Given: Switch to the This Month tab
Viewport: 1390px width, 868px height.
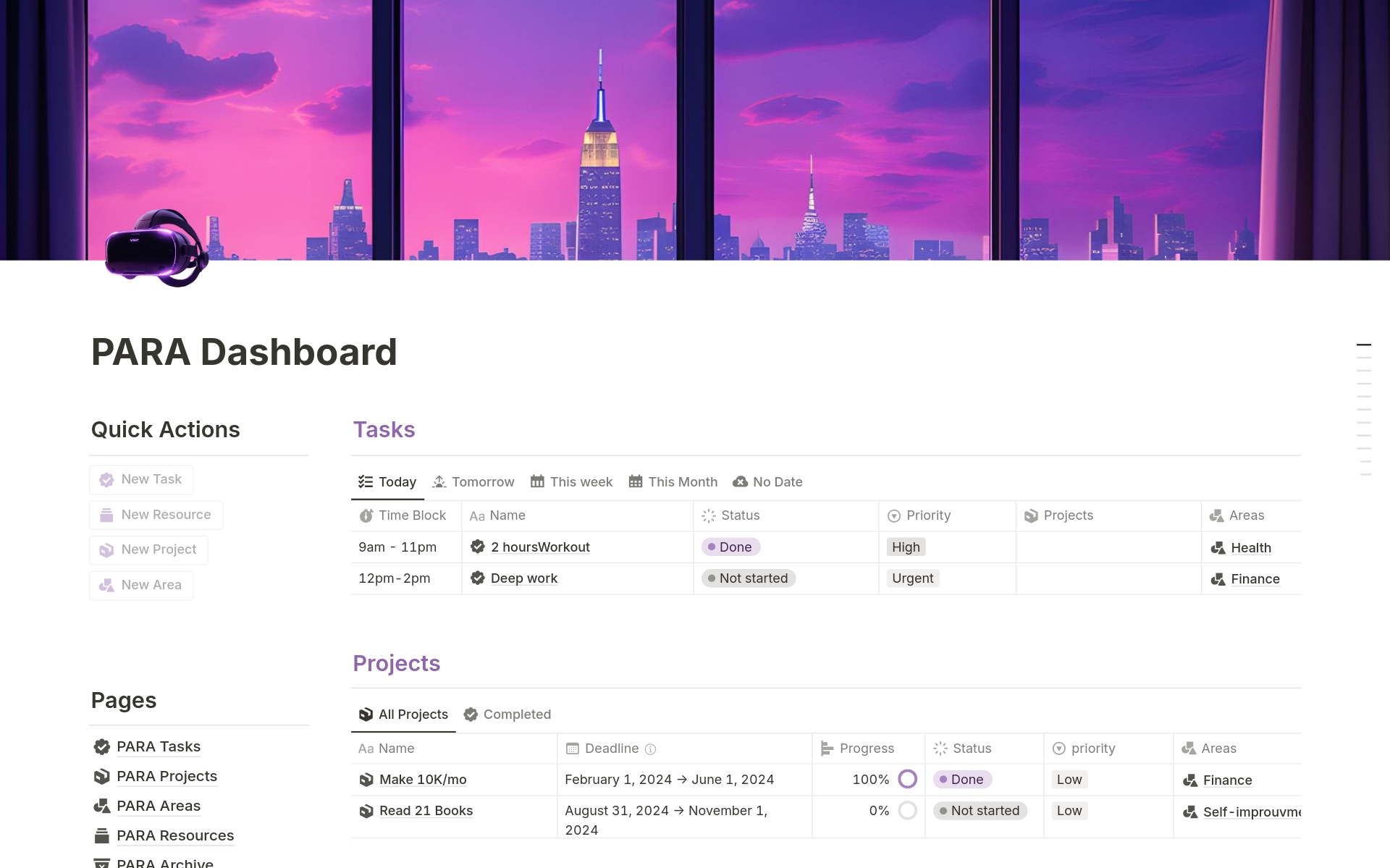Looking at the screenshot, I should 673,482.
